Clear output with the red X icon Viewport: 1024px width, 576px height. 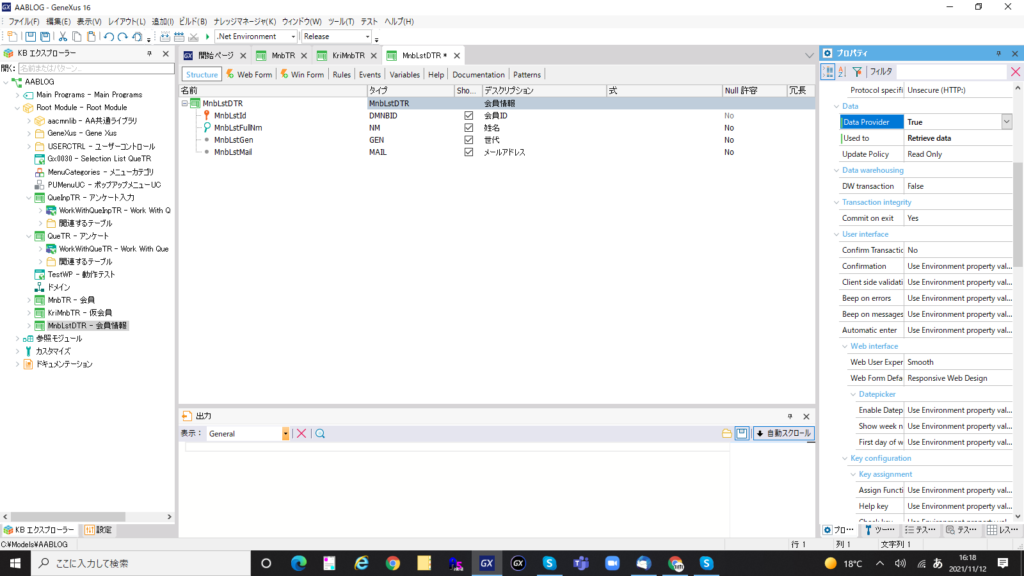click(301, 434)
